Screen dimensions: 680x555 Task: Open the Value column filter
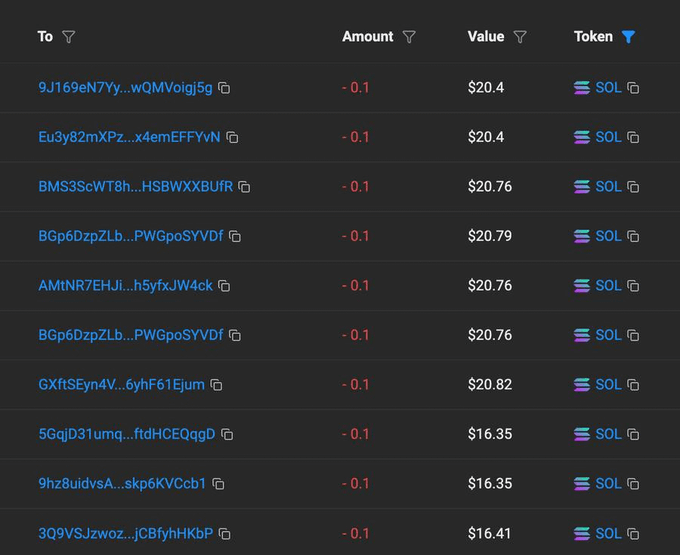coord(520,37)
